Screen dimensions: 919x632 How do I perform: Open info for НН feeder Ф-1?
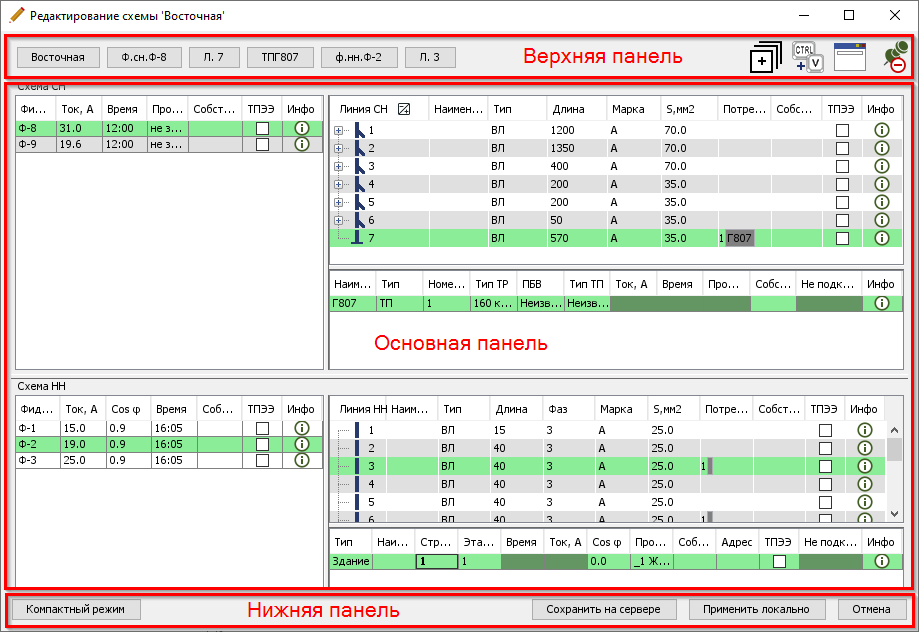coord(301,428)
